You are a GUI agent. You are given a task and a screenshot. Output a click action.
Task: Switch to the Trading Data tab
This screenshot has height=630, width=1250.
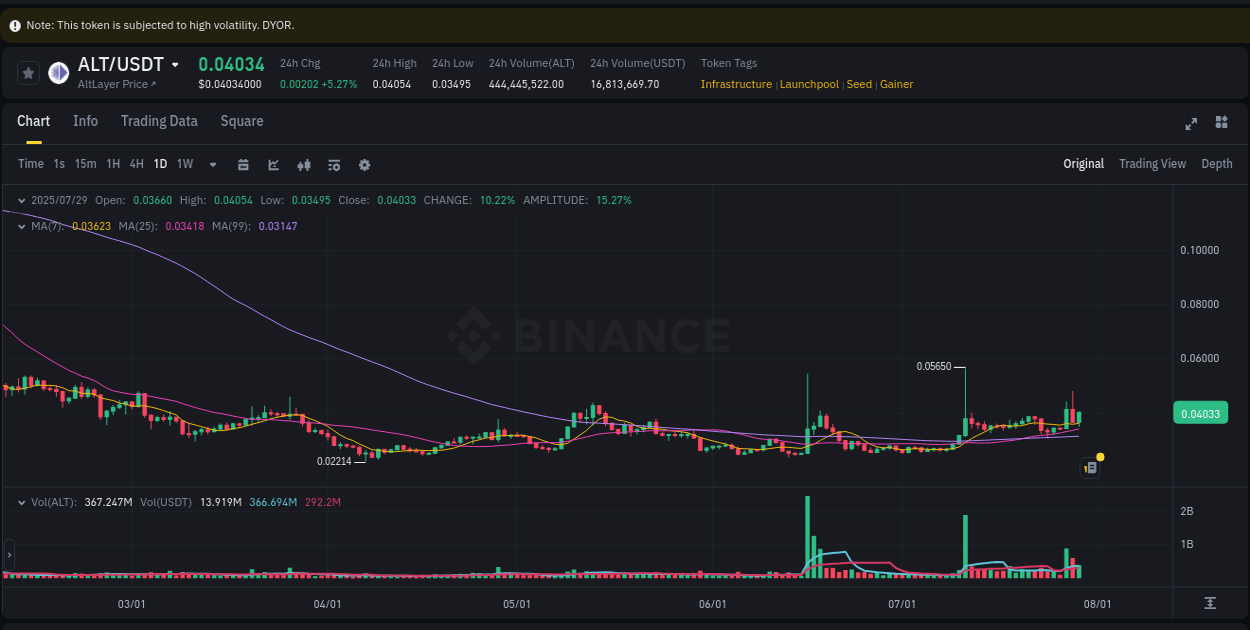(159, 121)
